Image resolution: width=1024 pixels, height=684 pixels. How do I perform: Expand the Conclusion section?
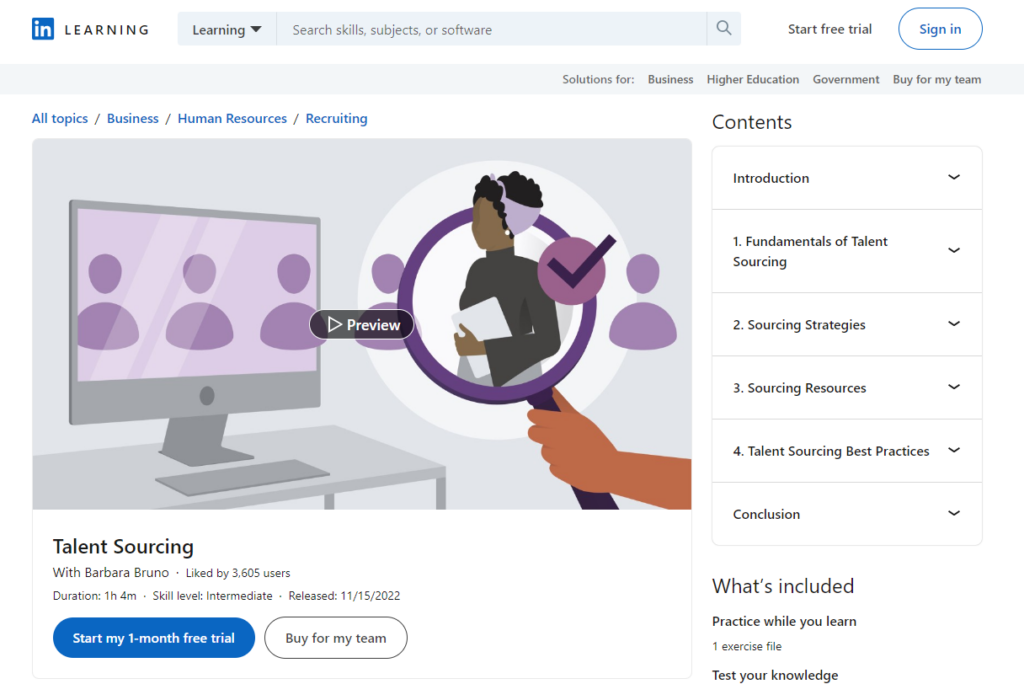[846, 513]
